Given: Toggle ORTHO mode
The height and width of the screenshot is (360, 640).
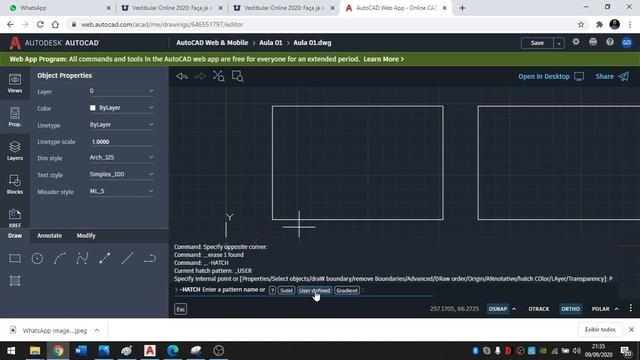Looking at the screenshot, I should [x=570, y=309].
